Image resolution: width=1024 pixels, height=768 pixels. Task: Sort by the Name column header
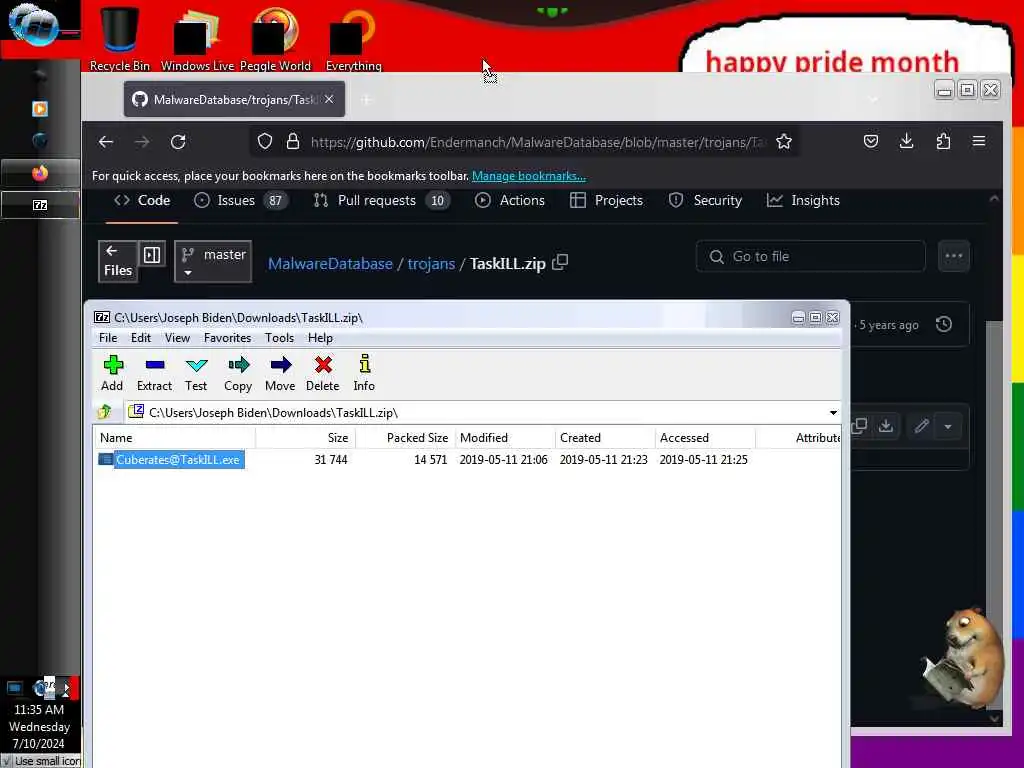[x=174, y=438]
